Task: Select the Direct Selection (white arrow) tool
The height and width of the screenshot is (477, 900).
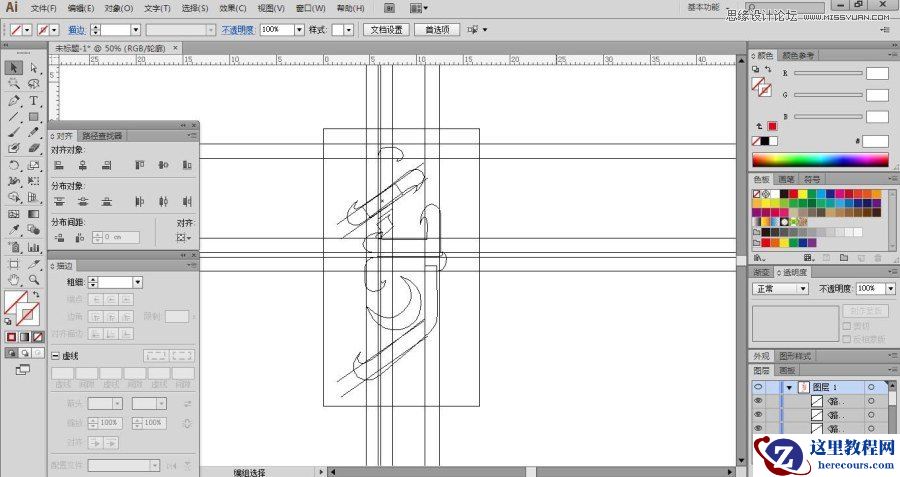Action: tap(34, 68)
